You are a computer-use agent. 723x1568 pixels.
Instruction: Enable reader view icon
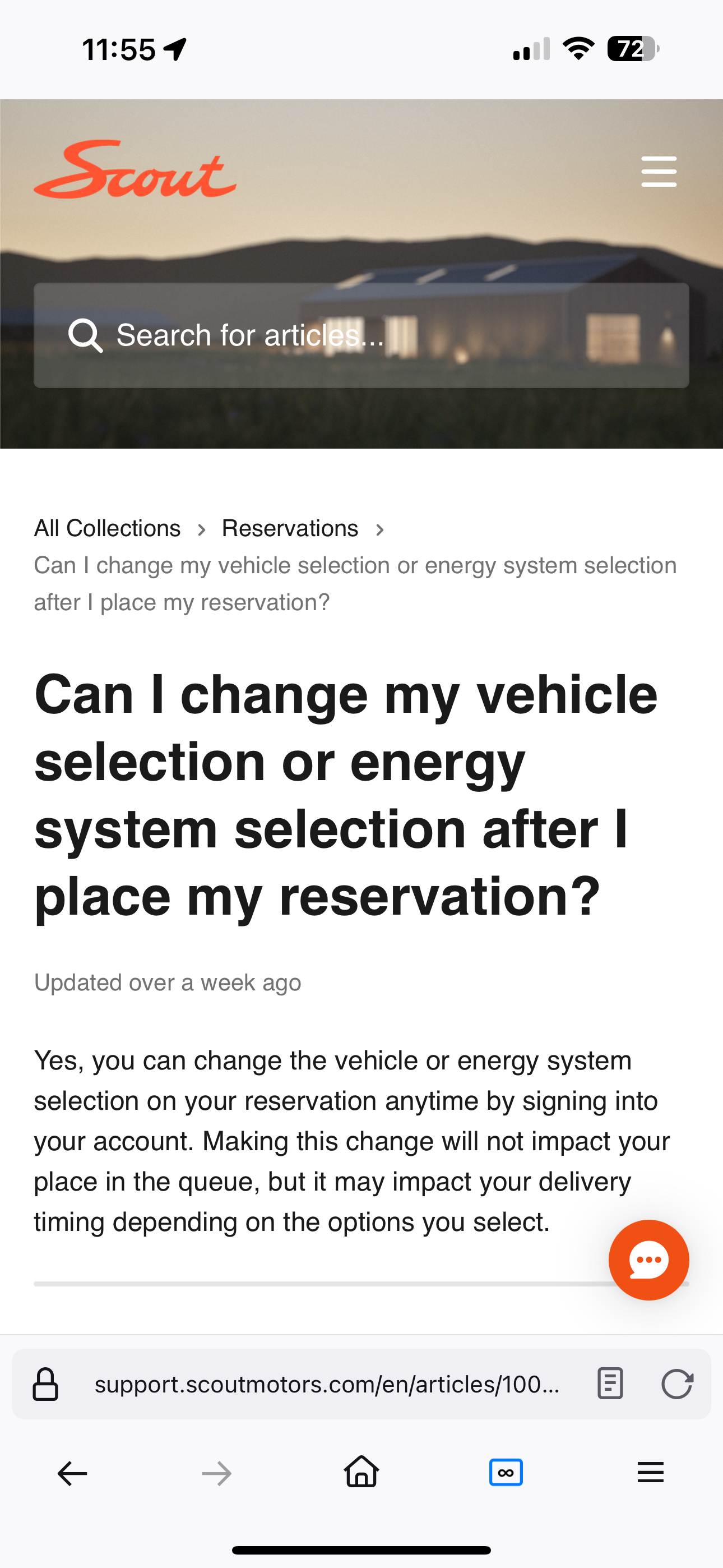pos(610,1383)
